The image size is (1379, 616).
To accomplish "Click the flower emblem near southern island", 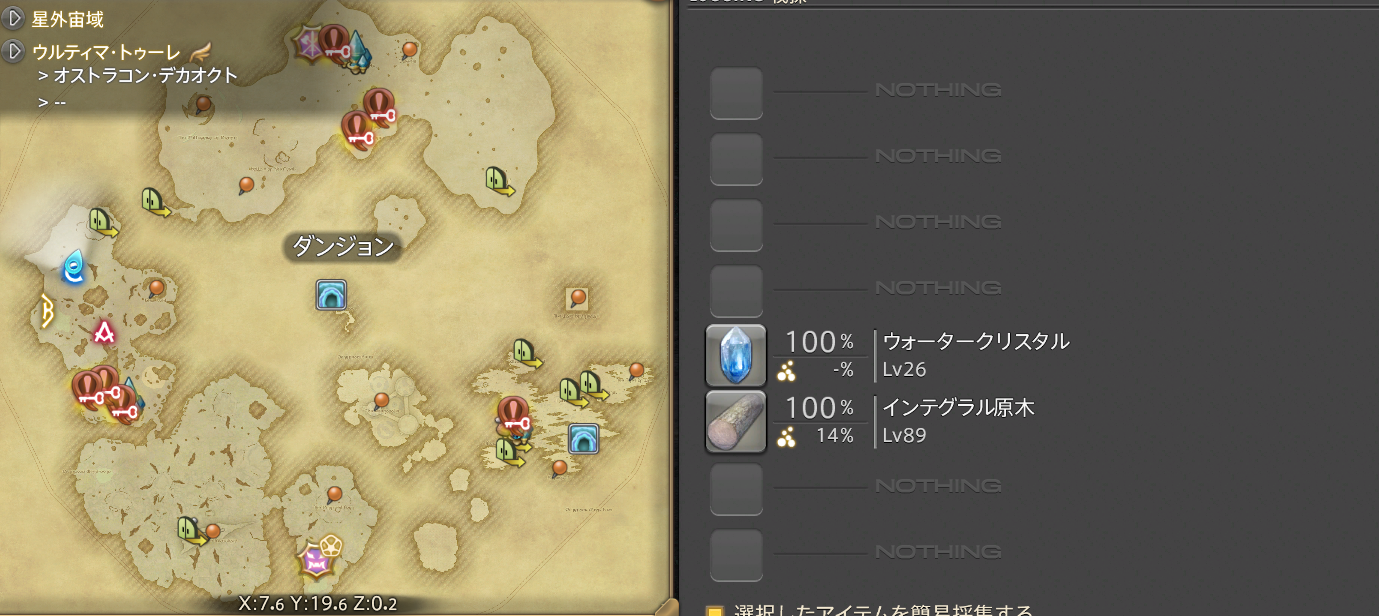I will click(332, 547).
